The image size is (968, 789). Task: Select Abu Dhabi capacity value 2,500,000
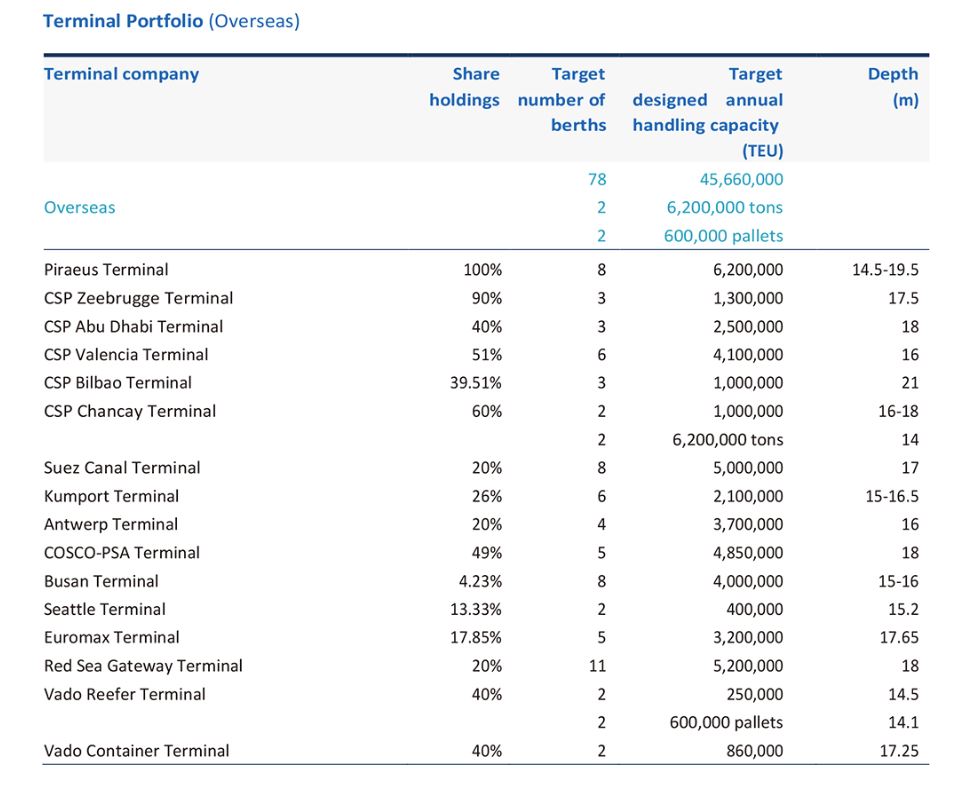(748, 327)
